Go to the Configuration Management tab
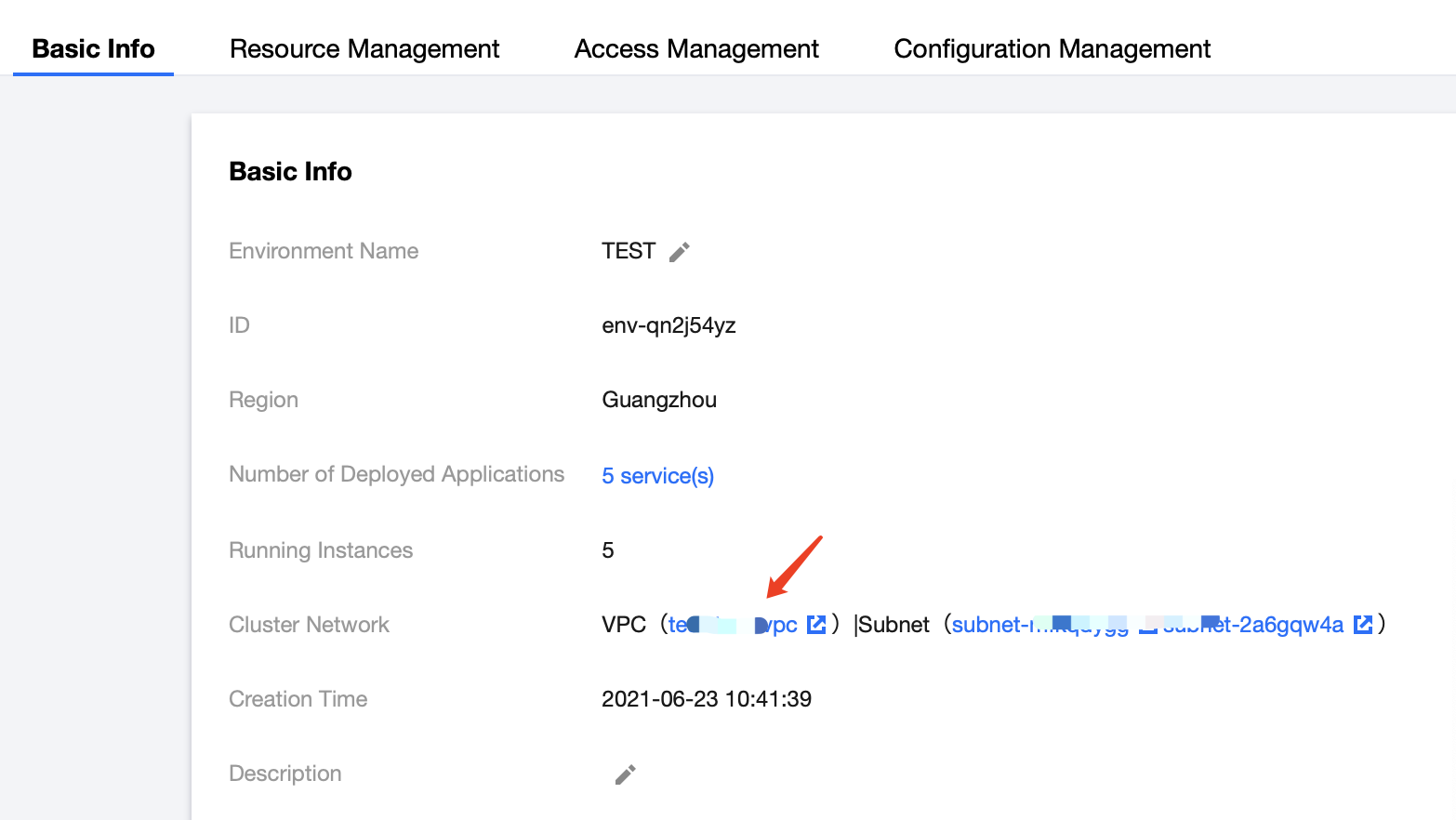The width and height of the screenshot is (1456, 820). tap(1052, 49)
